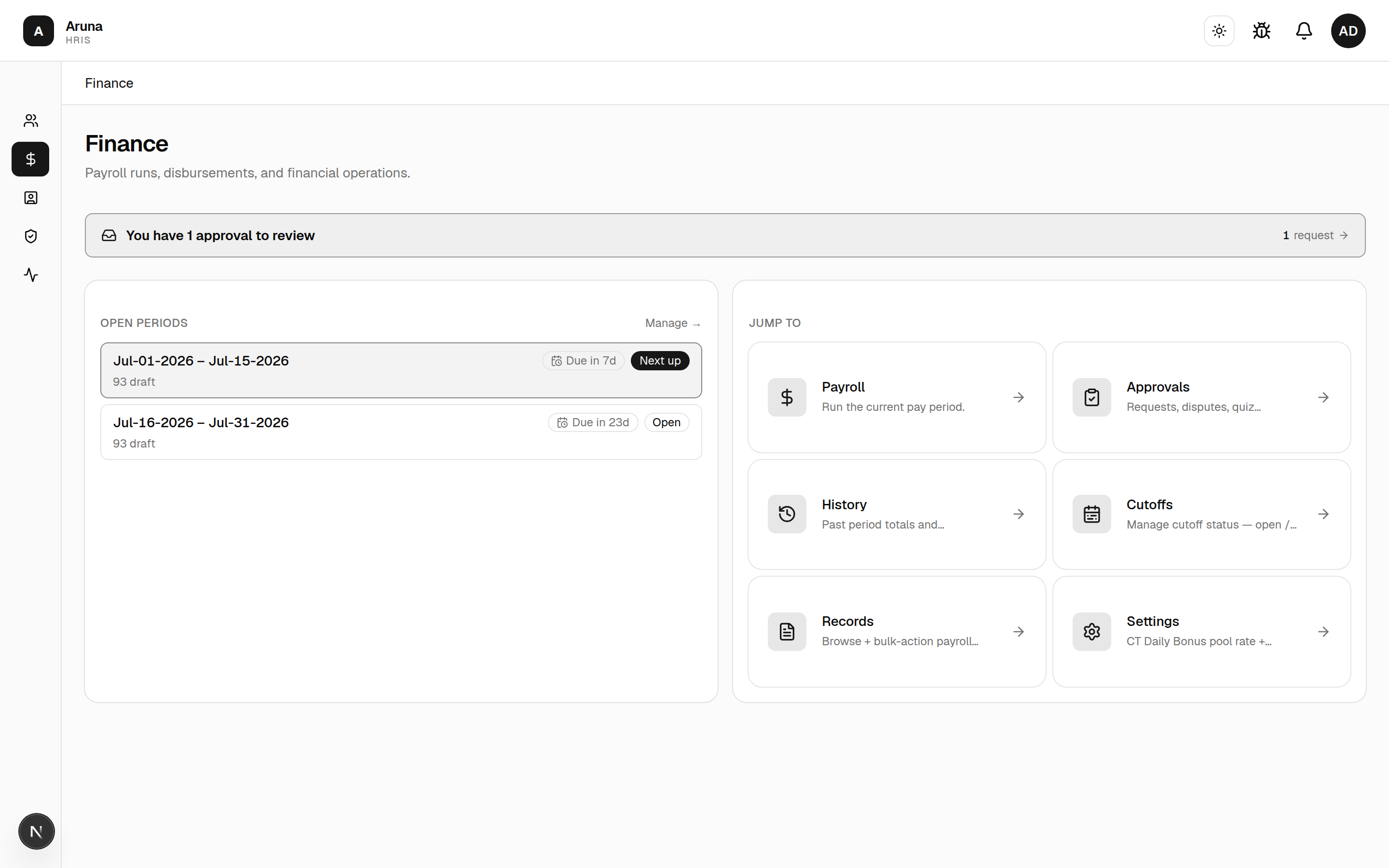
Task: Click the Next.js N badge
Action: pyautogui.click(x=36, y=831)
